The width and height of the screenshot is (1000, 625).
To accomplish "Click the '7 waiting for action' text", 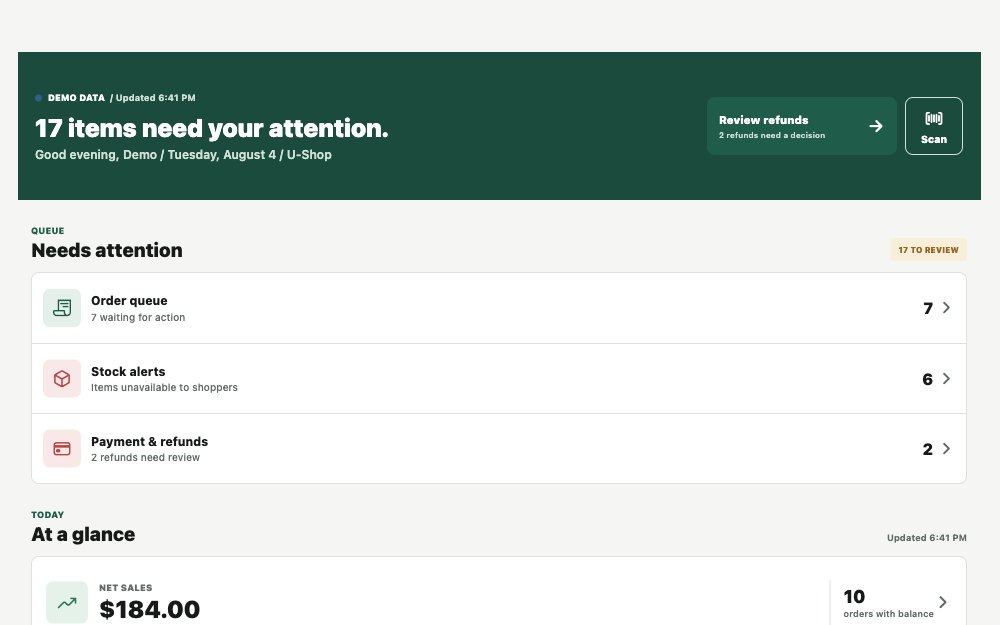I will (x=138, y=317).
